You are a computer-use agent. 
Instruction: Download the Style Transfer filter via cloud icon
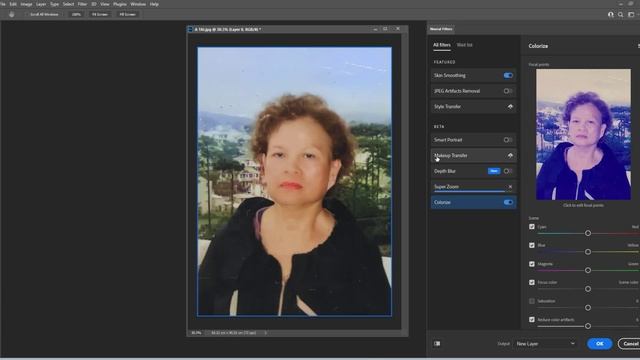tap(510, 107)
